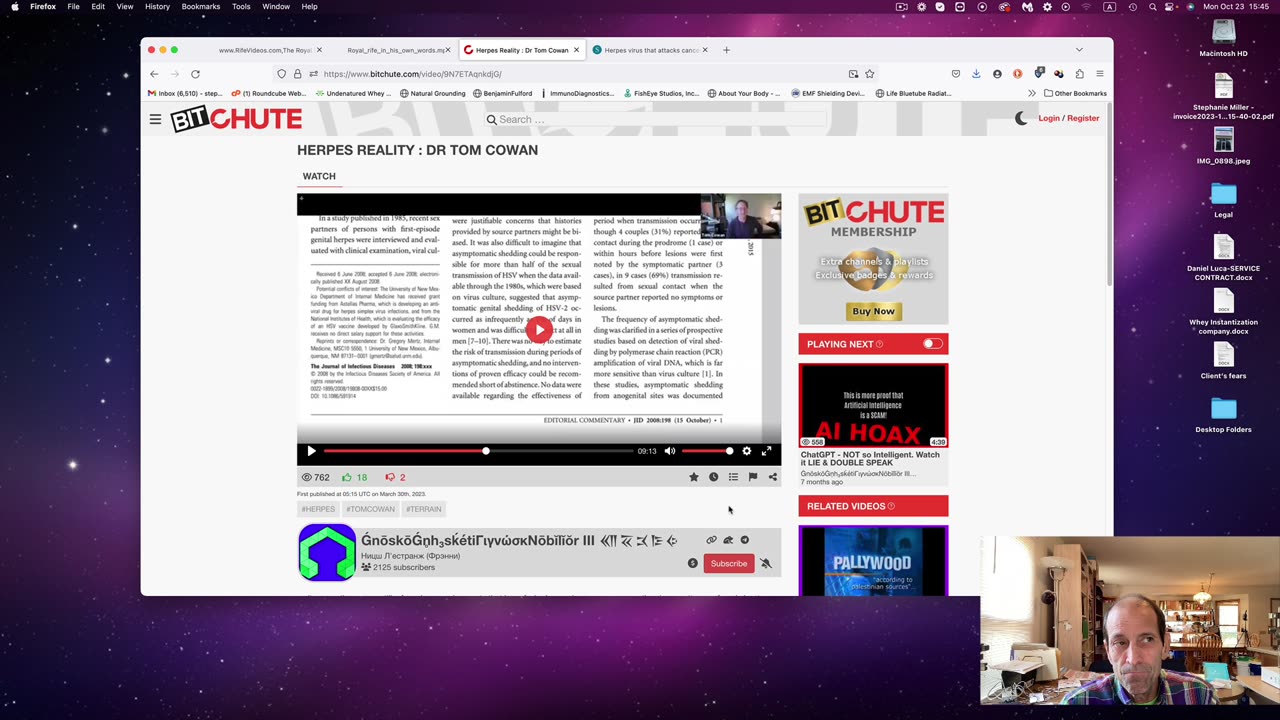Viewport: 1280px width, 720px height.
Task: Open the Pallywood related video thumbnail
Action: pos(873,561)
